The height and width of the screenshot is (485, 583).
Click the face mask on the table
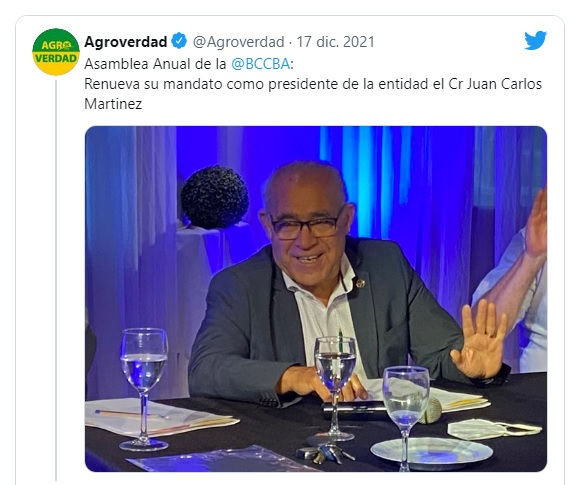pyautogui.click(x=494, y=429)
